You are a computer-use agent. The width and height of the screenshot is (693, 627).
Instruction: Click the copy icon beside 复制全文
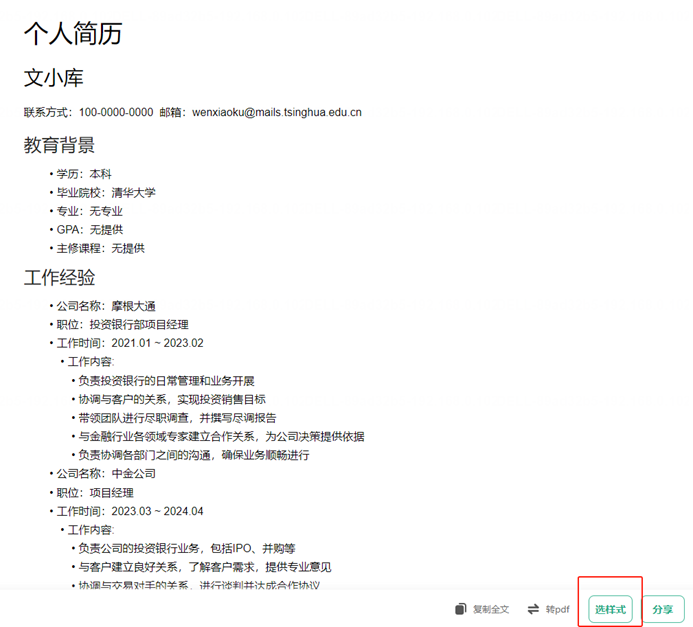coord(460,609)
